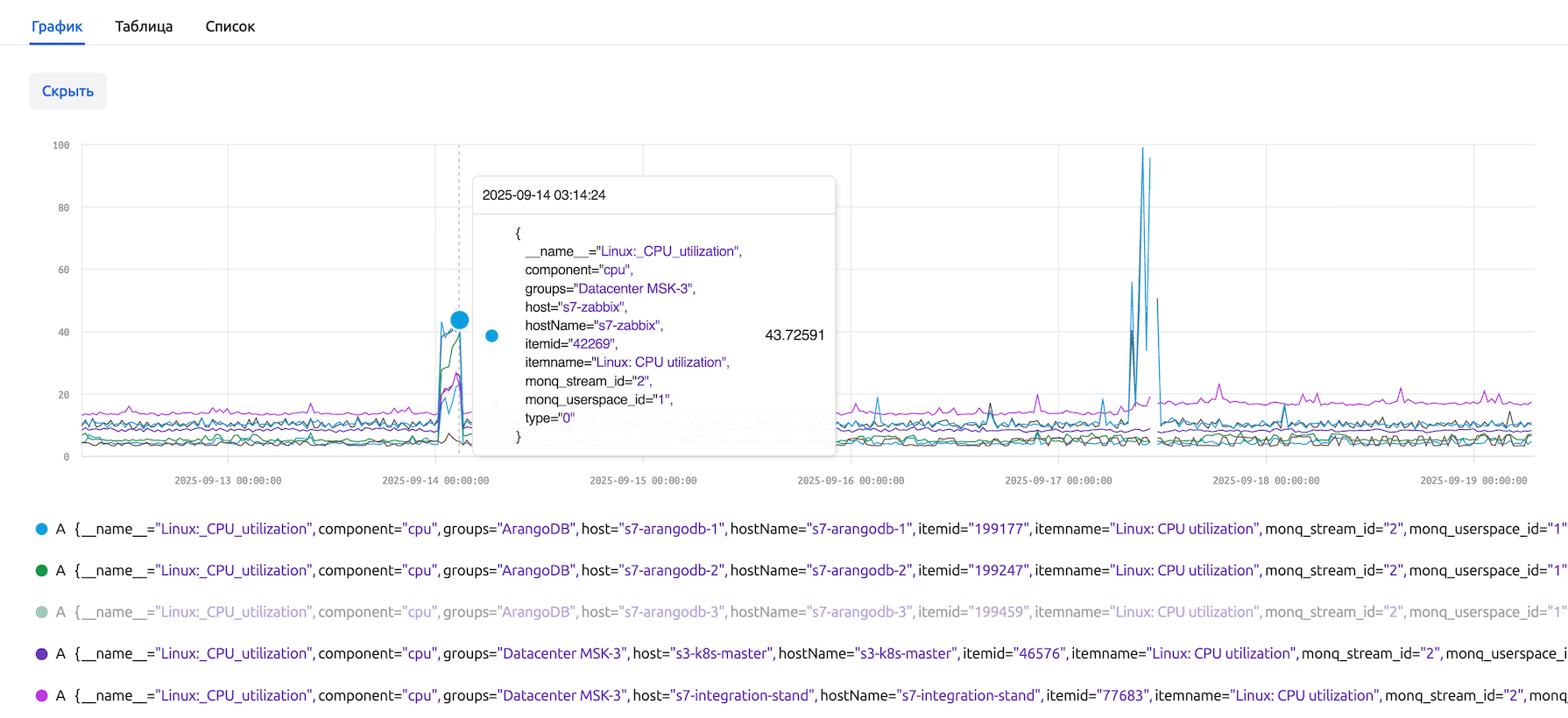Toggle s7-arangodb-2 legend entry visibility
1568x718 pixels.
(526, 571)
